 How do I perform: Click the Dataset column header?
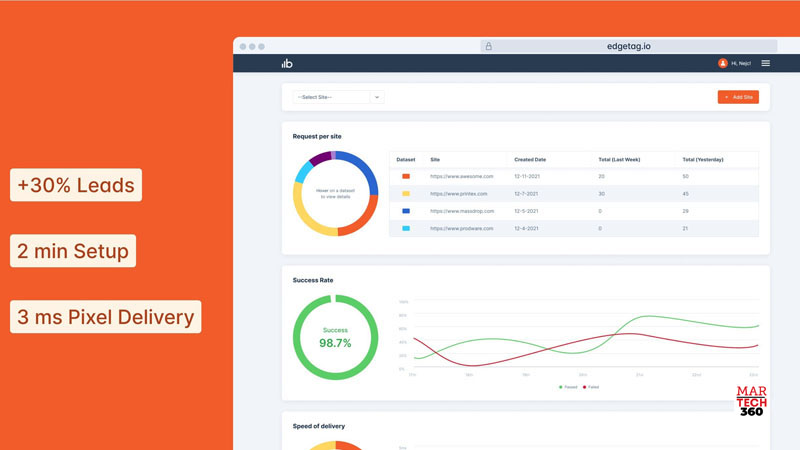406,159
